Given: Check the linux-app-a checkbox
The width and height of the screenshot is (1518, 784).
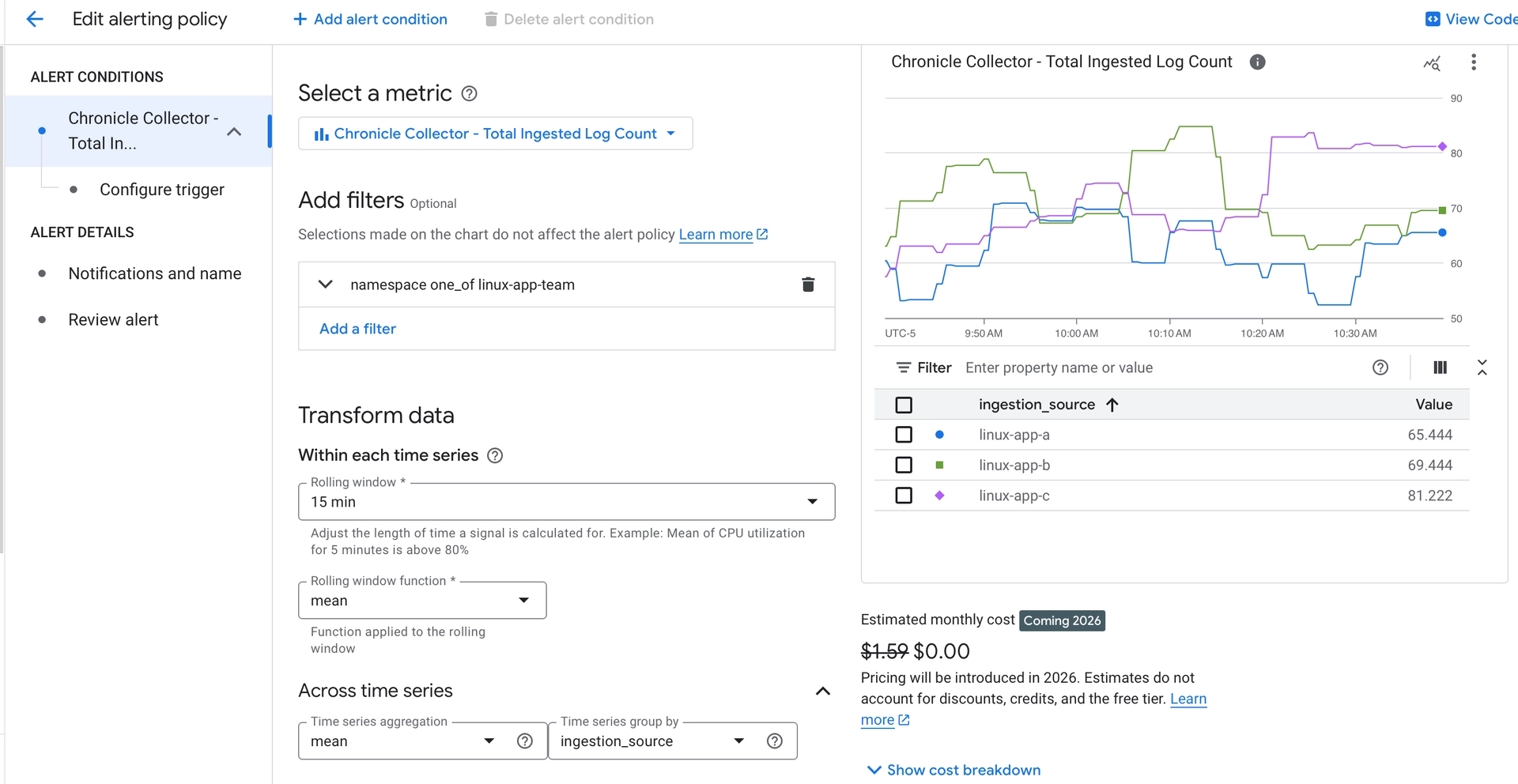Looking at the screenshot, I should pyautogui.click(x=904, y=434).
